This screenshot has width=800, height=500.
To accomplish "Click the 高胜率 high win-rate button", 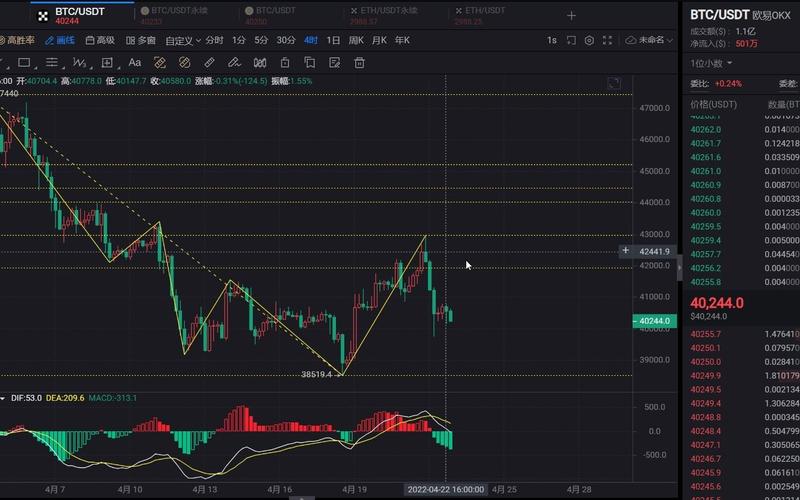I will [17, 40].
